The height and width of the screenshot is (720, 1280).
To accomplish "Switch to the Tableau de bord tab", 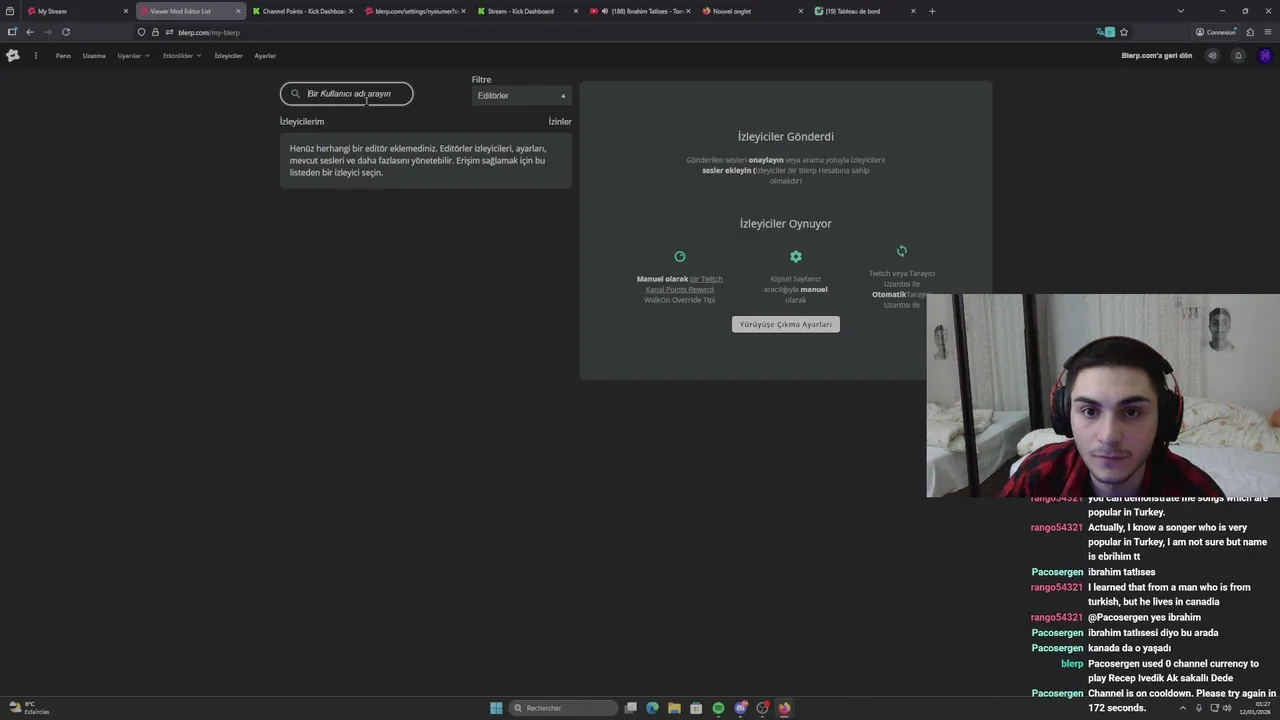I will (x=865, y=11).
